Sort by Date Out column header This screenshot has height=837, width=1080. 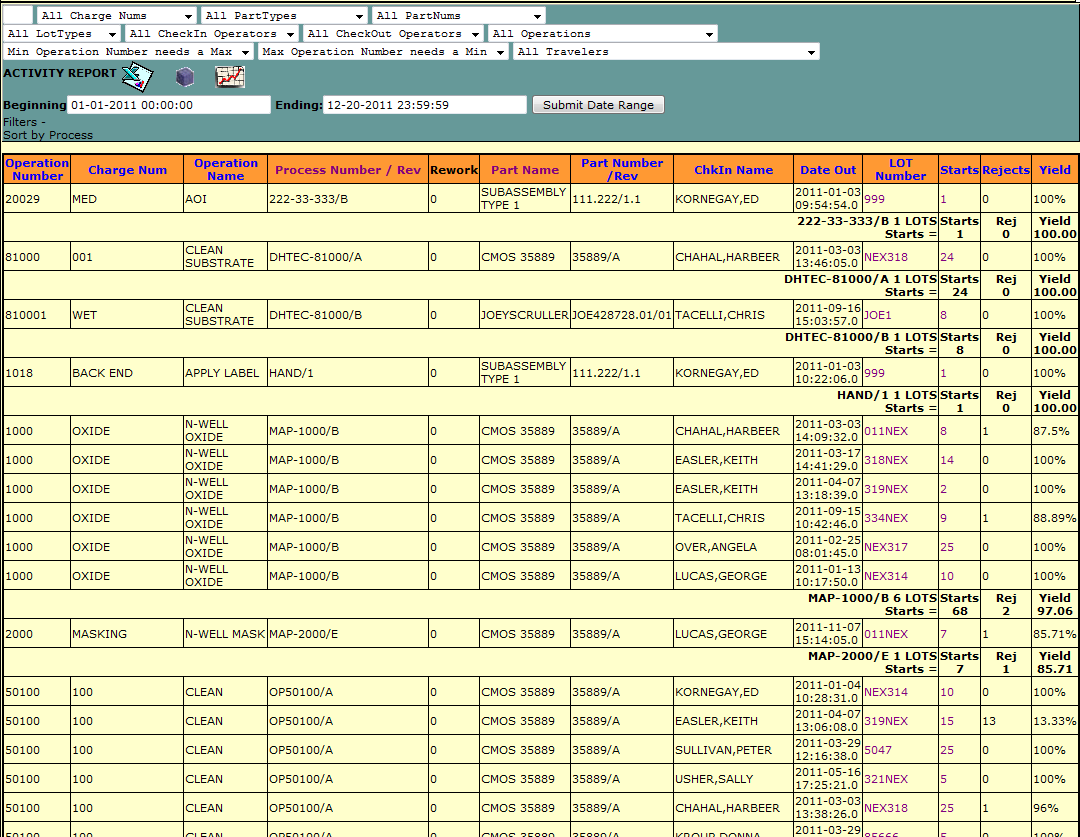pos(828,170)
